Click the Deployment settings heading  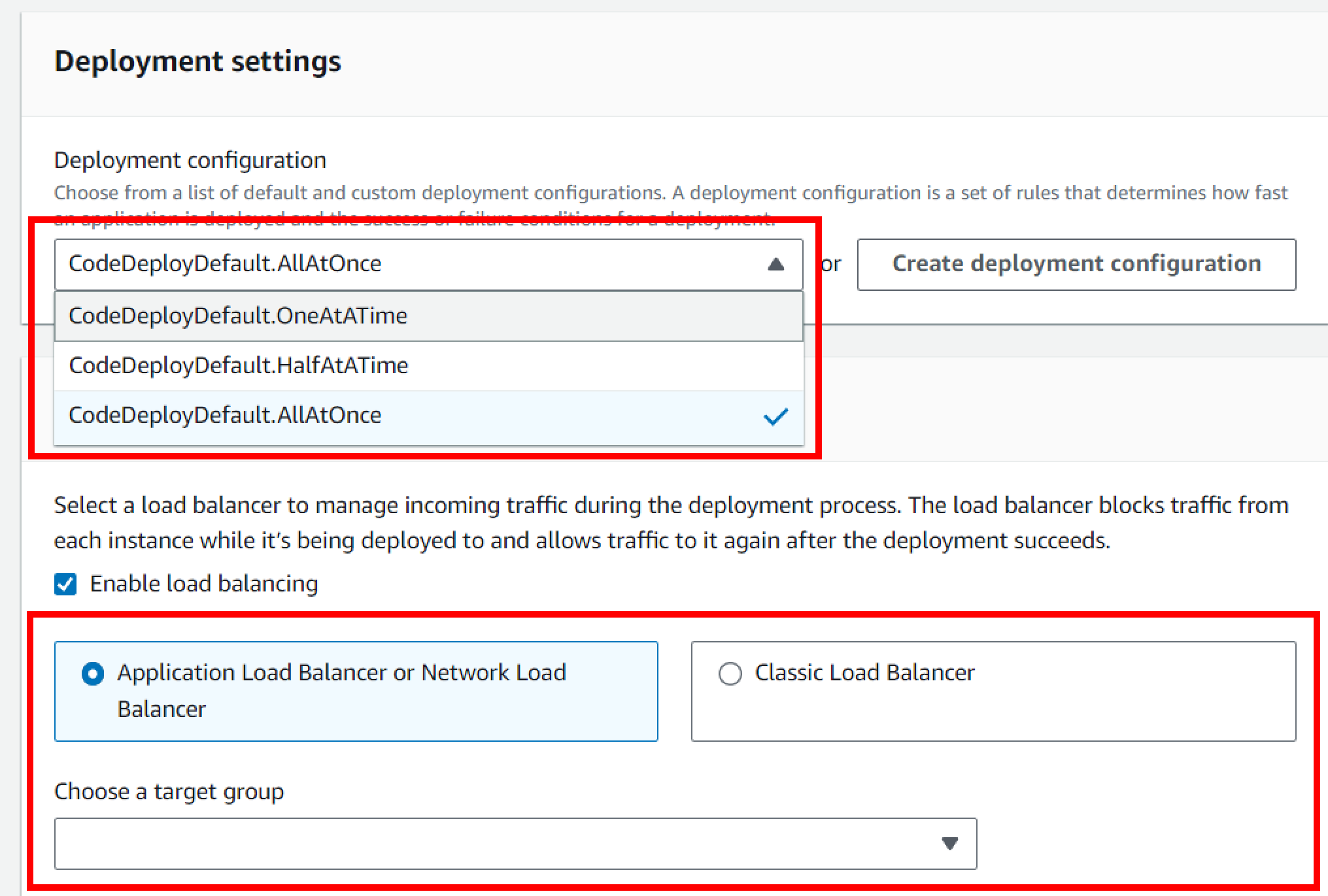tap(197, 61)
